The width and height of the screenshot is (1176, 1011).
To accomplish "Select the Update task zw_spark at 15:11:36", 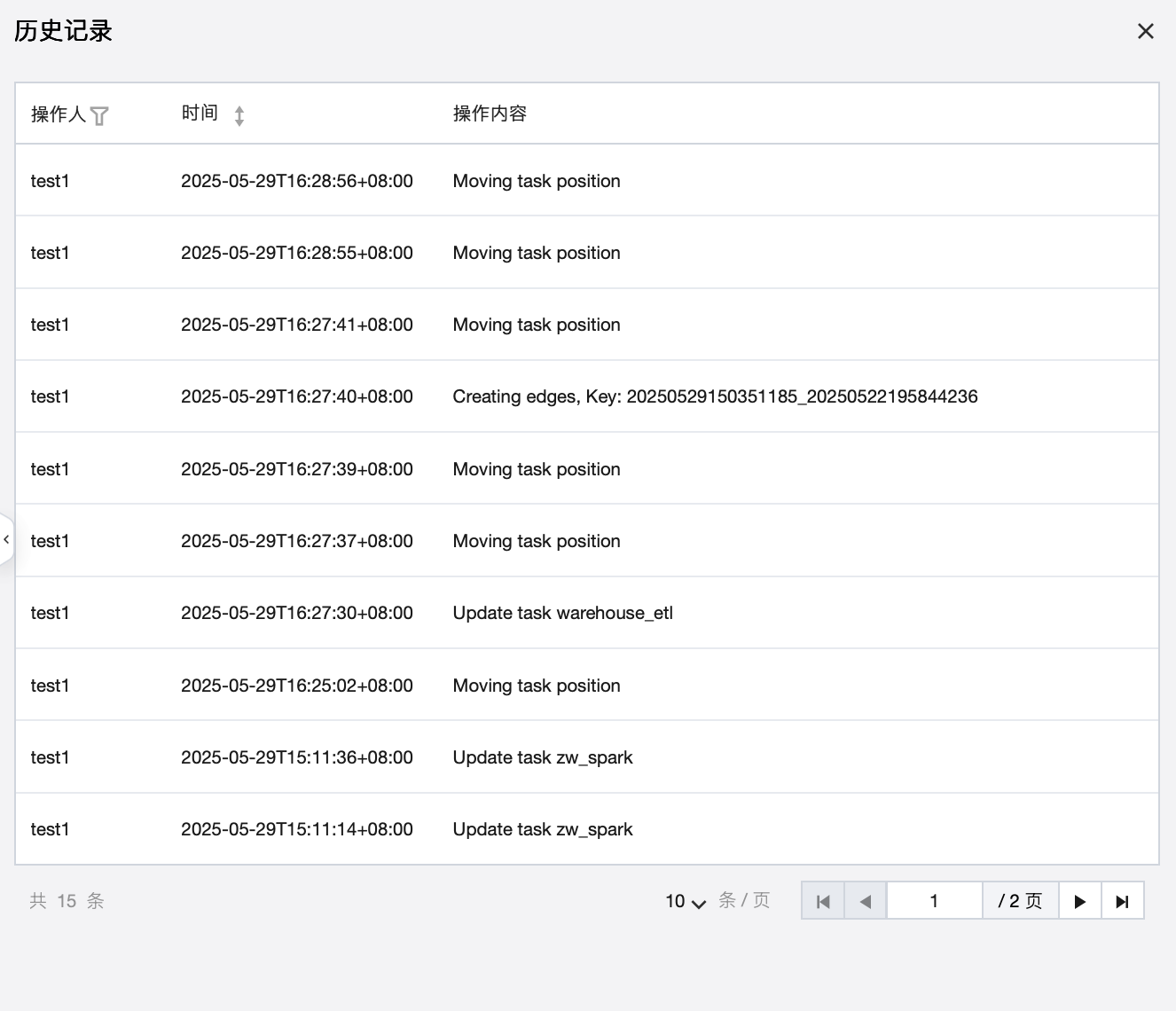I will [x=542, y=757].
